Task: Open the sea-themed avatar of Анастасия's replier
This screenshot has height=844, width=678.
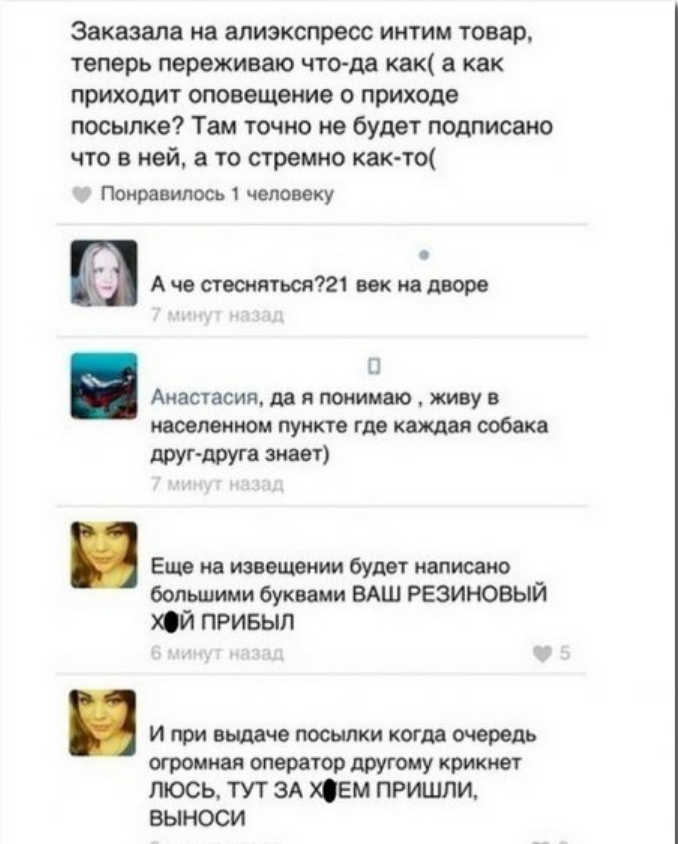Action: 104,385
